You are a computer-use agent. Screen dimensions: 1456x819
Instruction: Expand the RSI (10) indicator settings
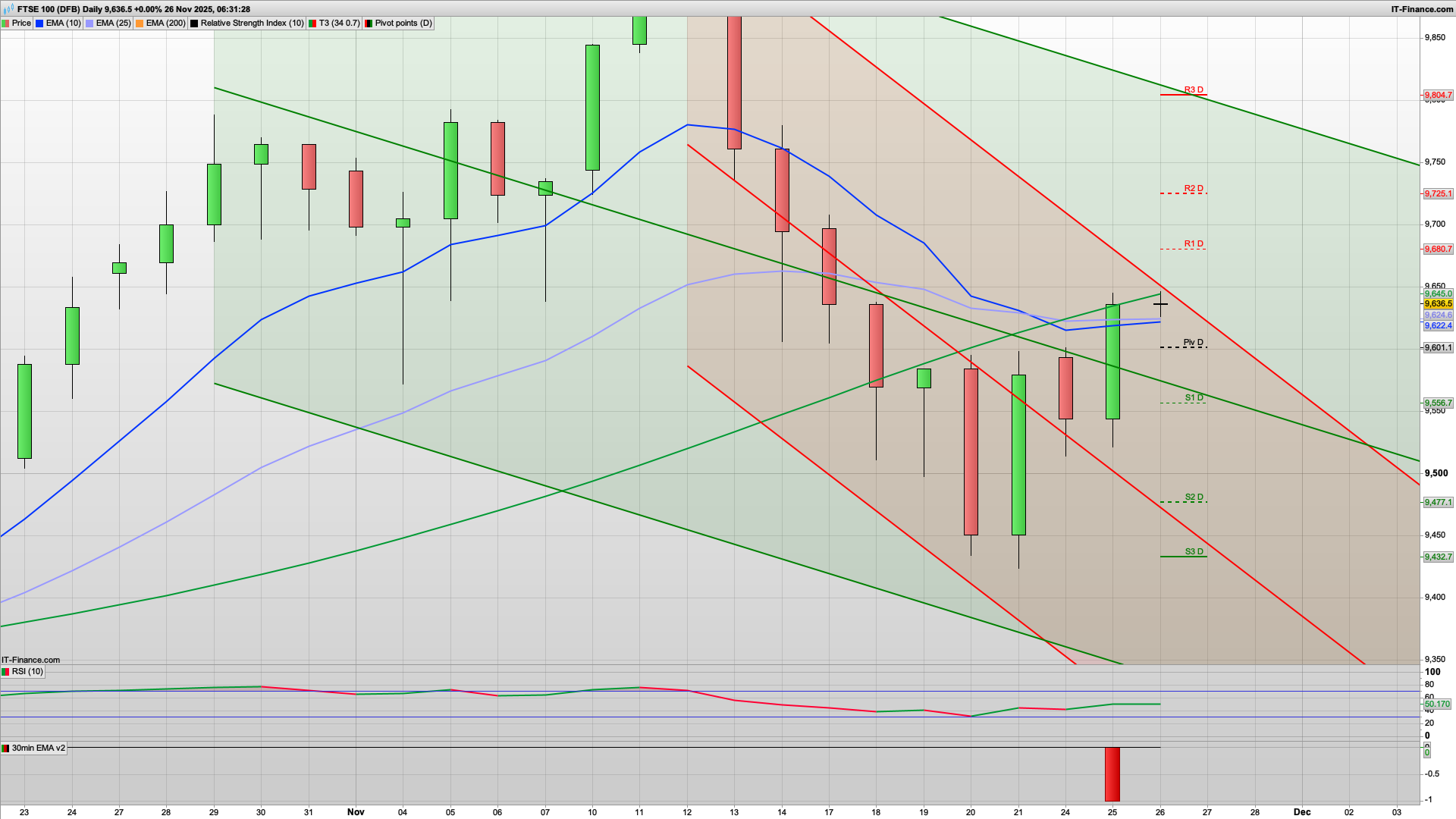pos(28,671)
